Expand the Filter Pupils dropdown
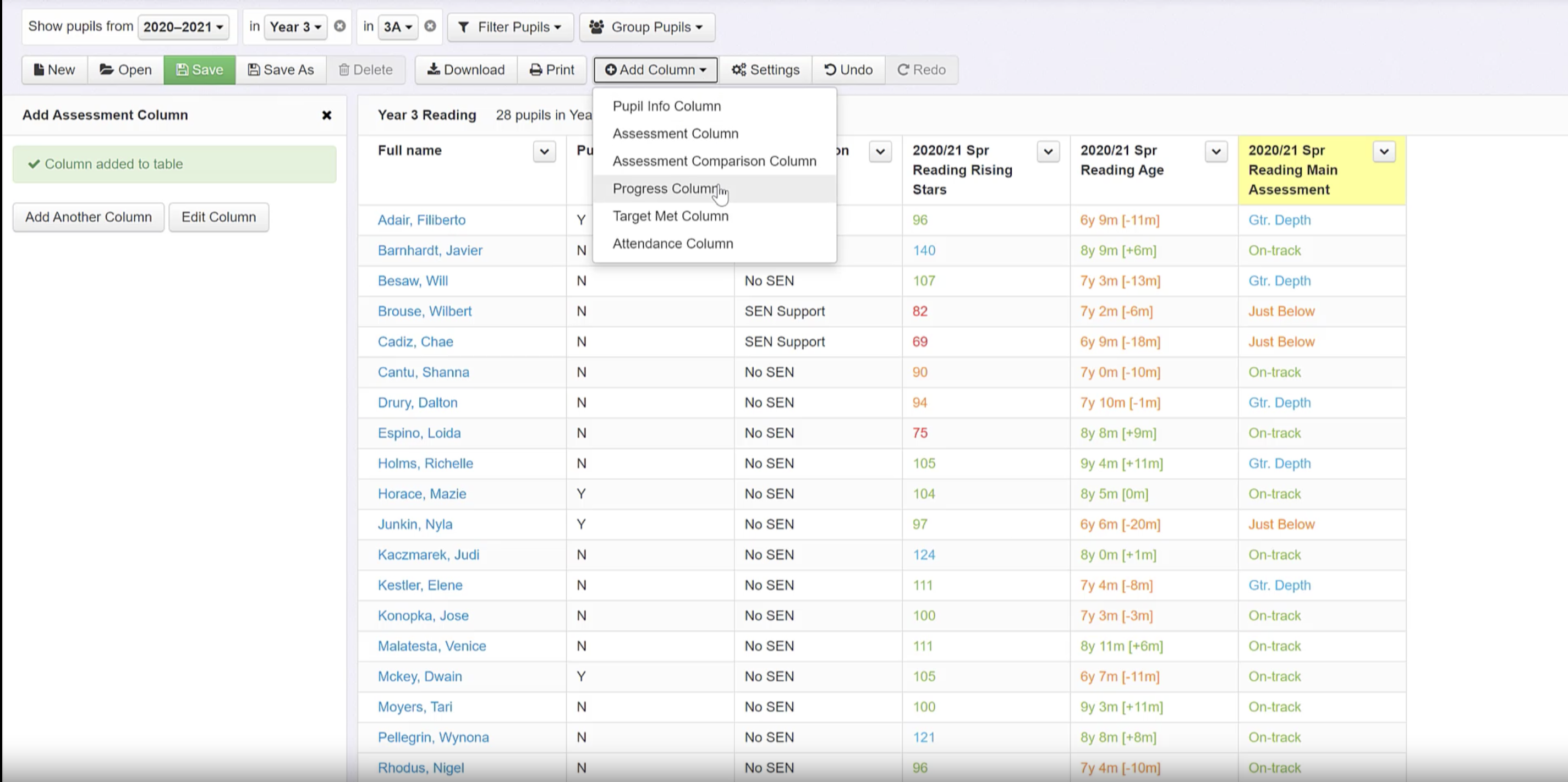Viewport: 1568px width, 782px height. tap(510, 27)
